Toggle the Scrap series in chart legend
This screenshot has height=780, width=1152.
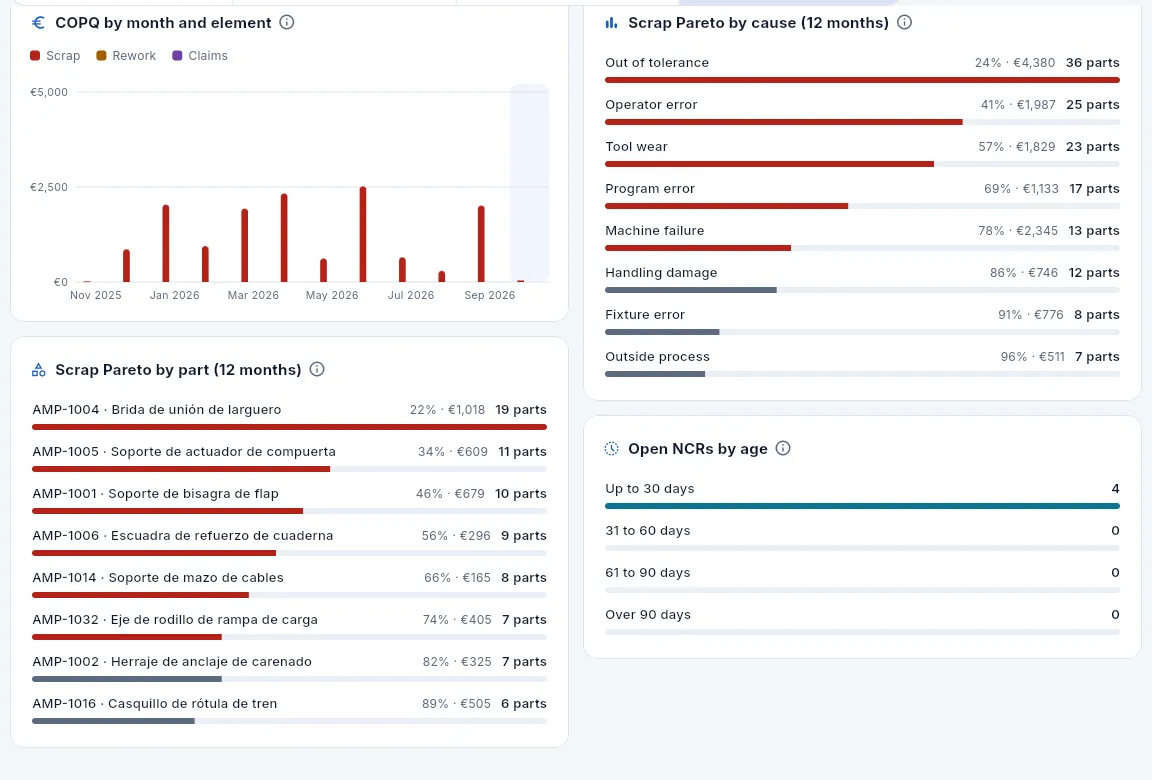[x=55, y=56]
